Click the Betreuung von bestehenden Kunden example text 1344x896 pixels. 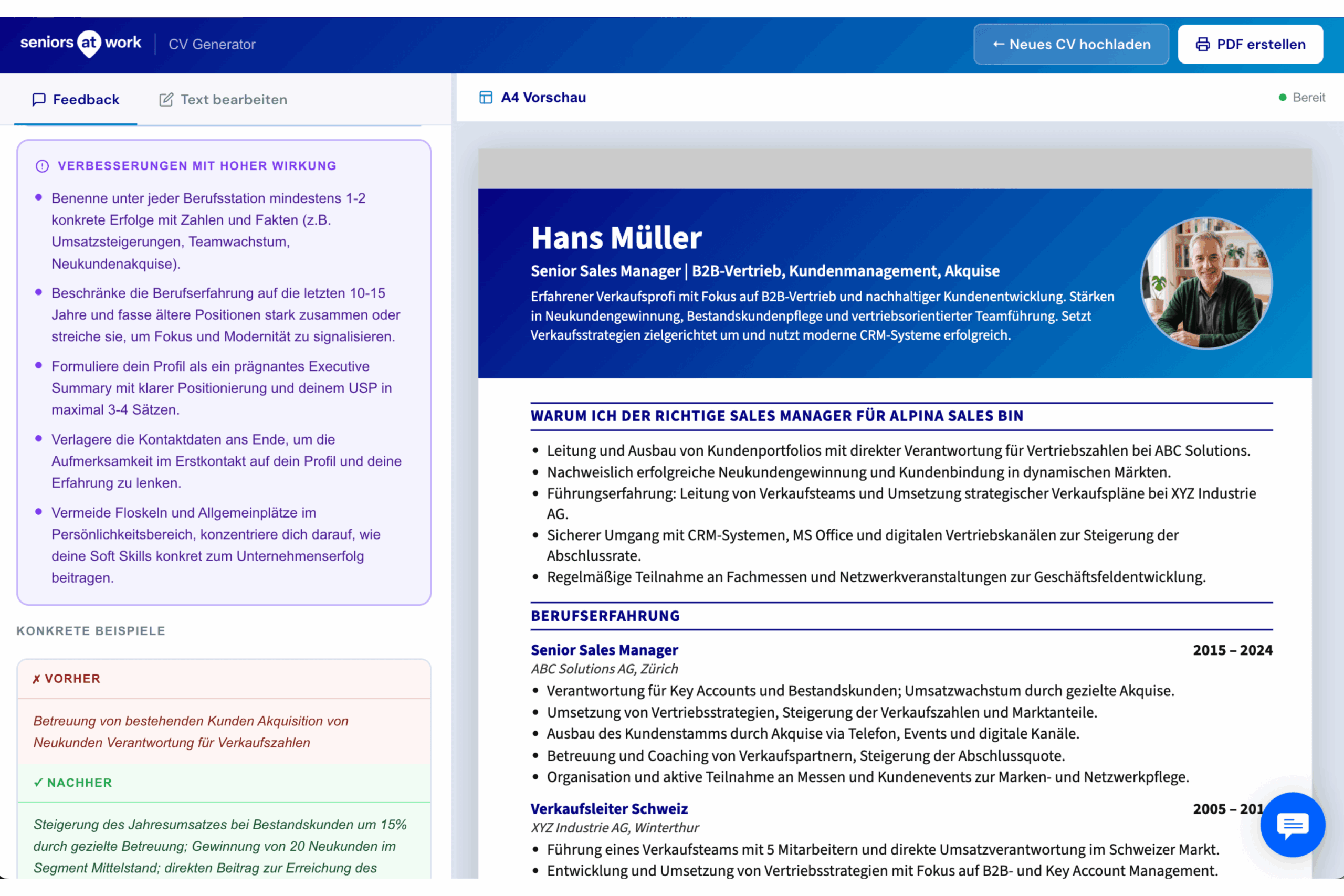(x=191, y=732)
